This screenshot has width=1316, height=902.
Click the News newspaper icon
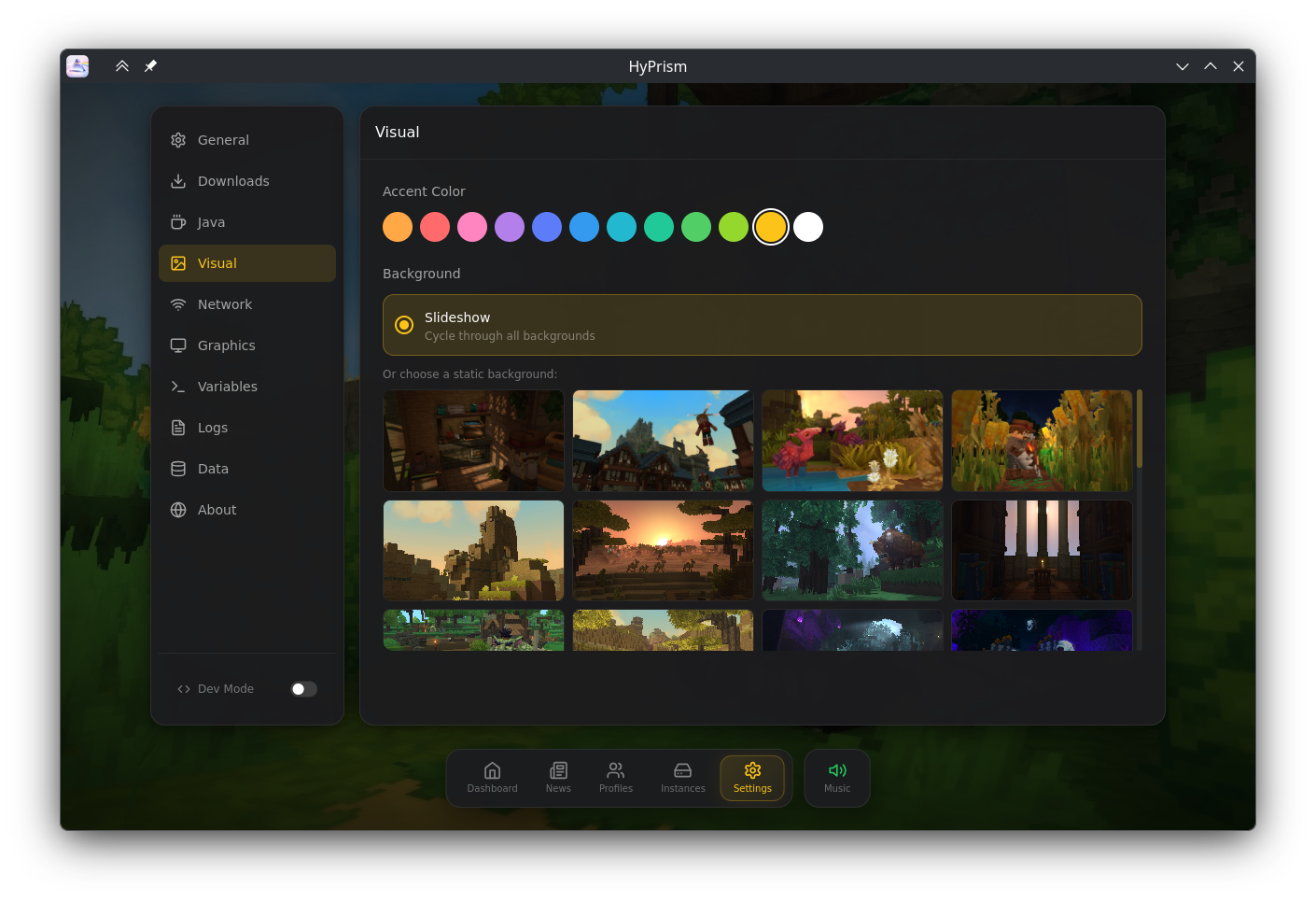pos(558,770)
